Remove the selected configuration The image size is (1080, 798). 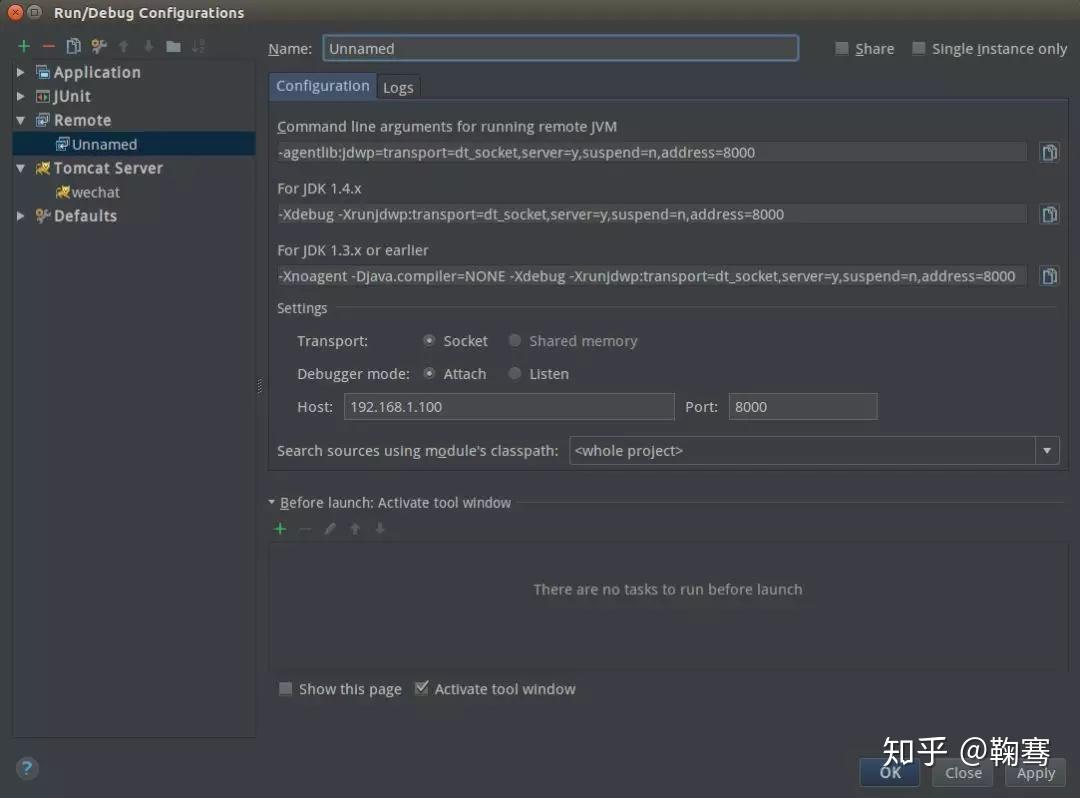pyautogui.click(x=46, y=45)
